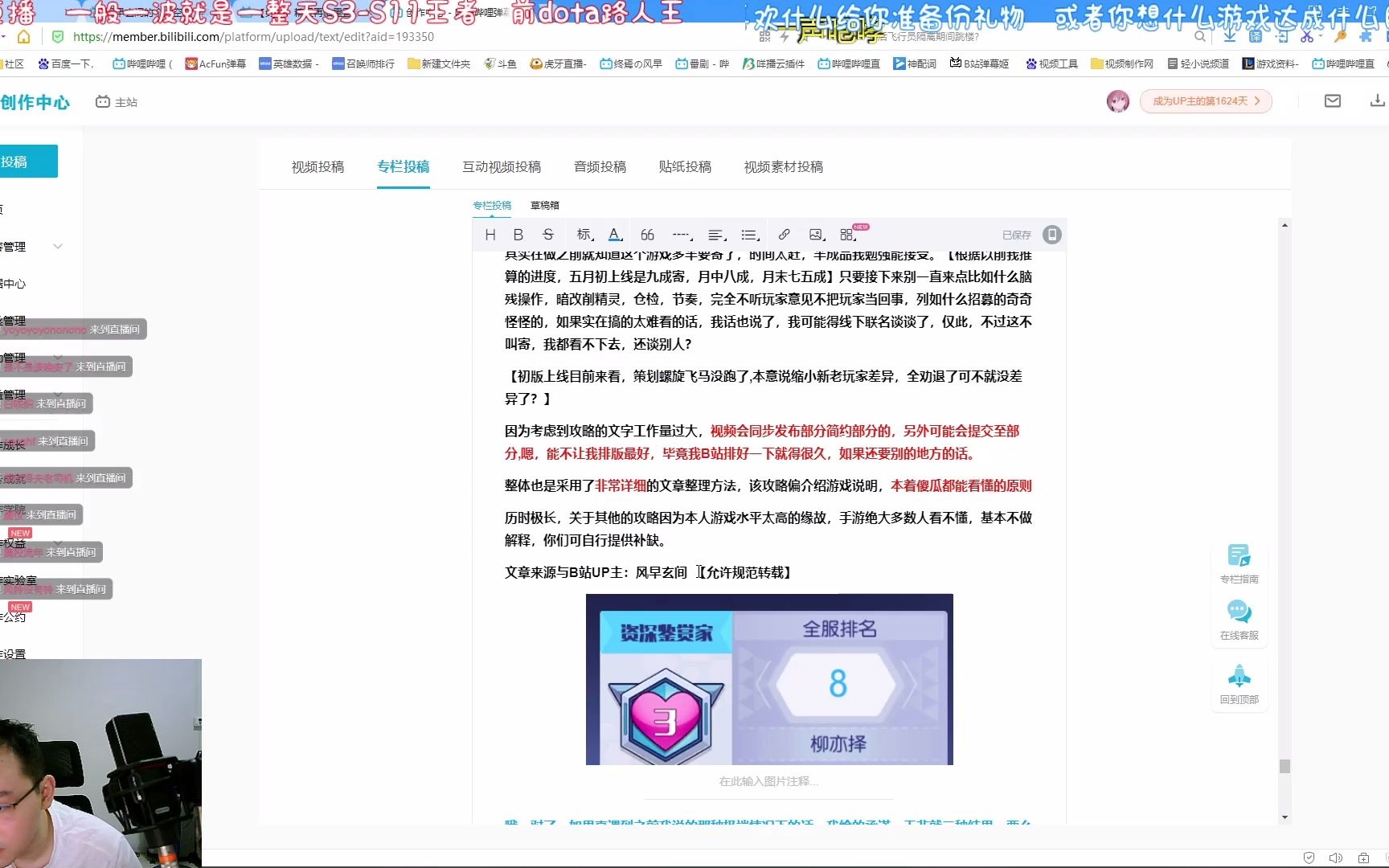Image resolution: width=1389 pixels, height=868 pixels.
Task: Apply heading format with the H icon
Action: 490,235
